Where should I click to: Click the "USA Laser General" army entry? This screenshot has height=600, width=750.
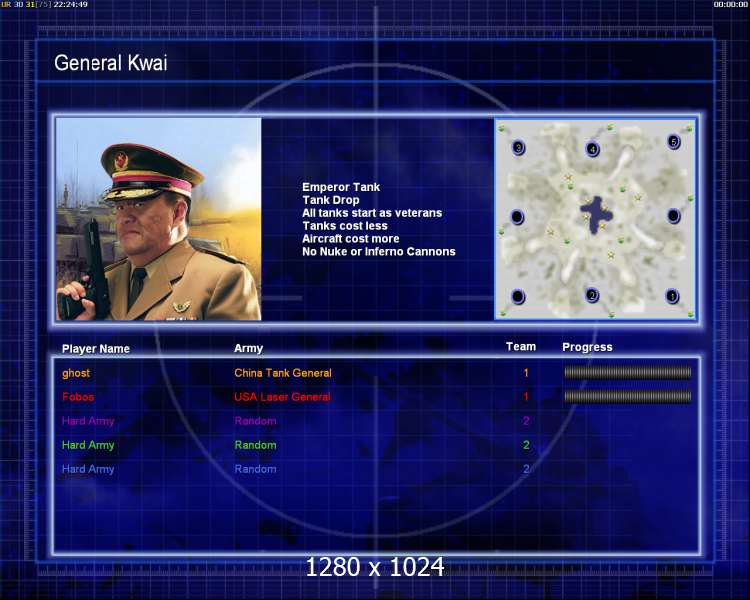click(282, 397)
